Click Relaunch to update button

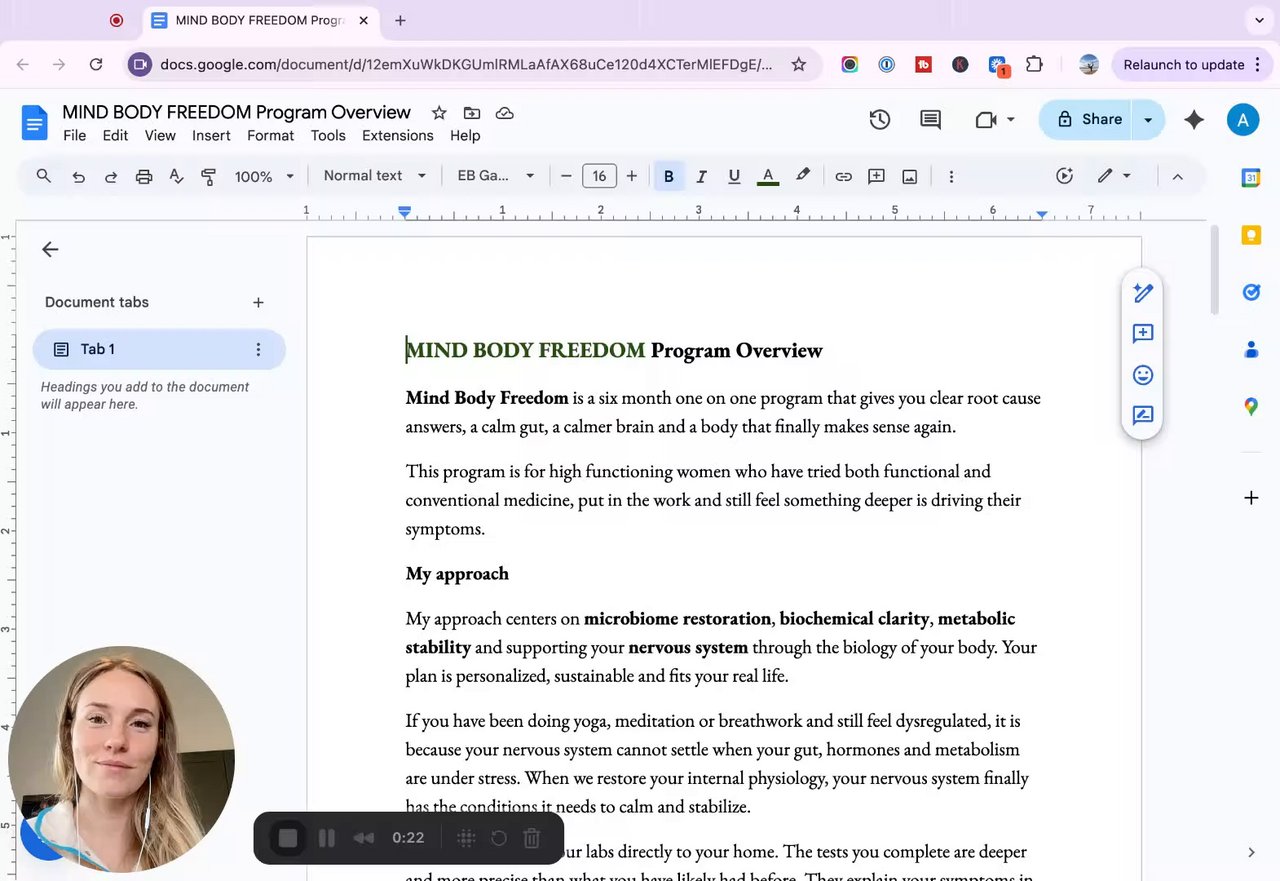(1184, 65)
